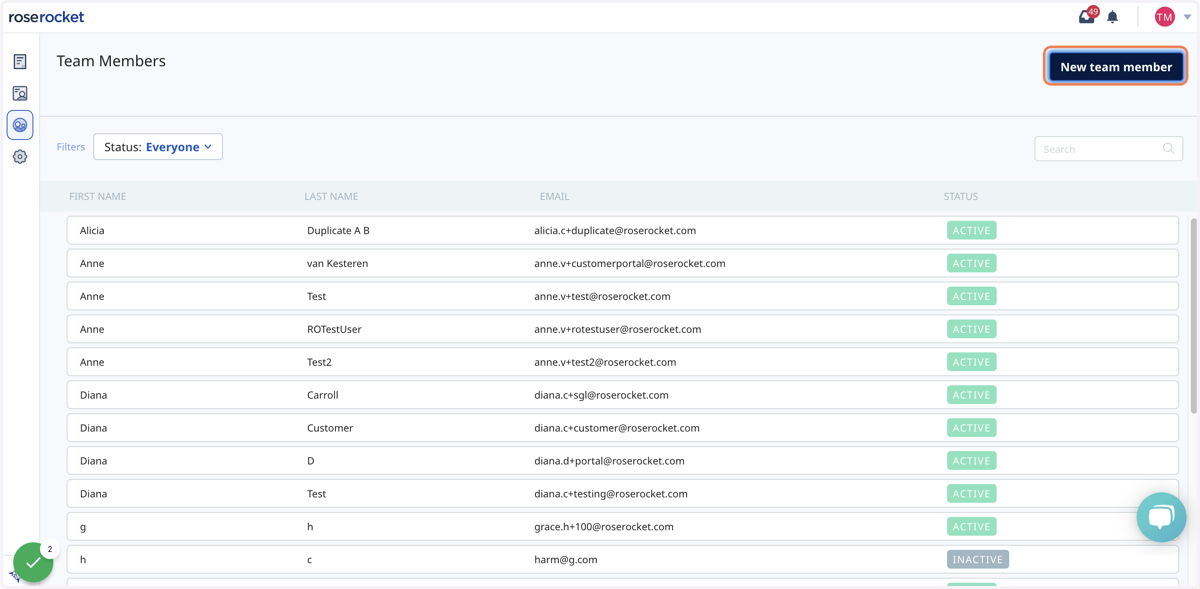Select the team members sidebar icon
Screen dimensions: 1200x589
pos(20,125)
